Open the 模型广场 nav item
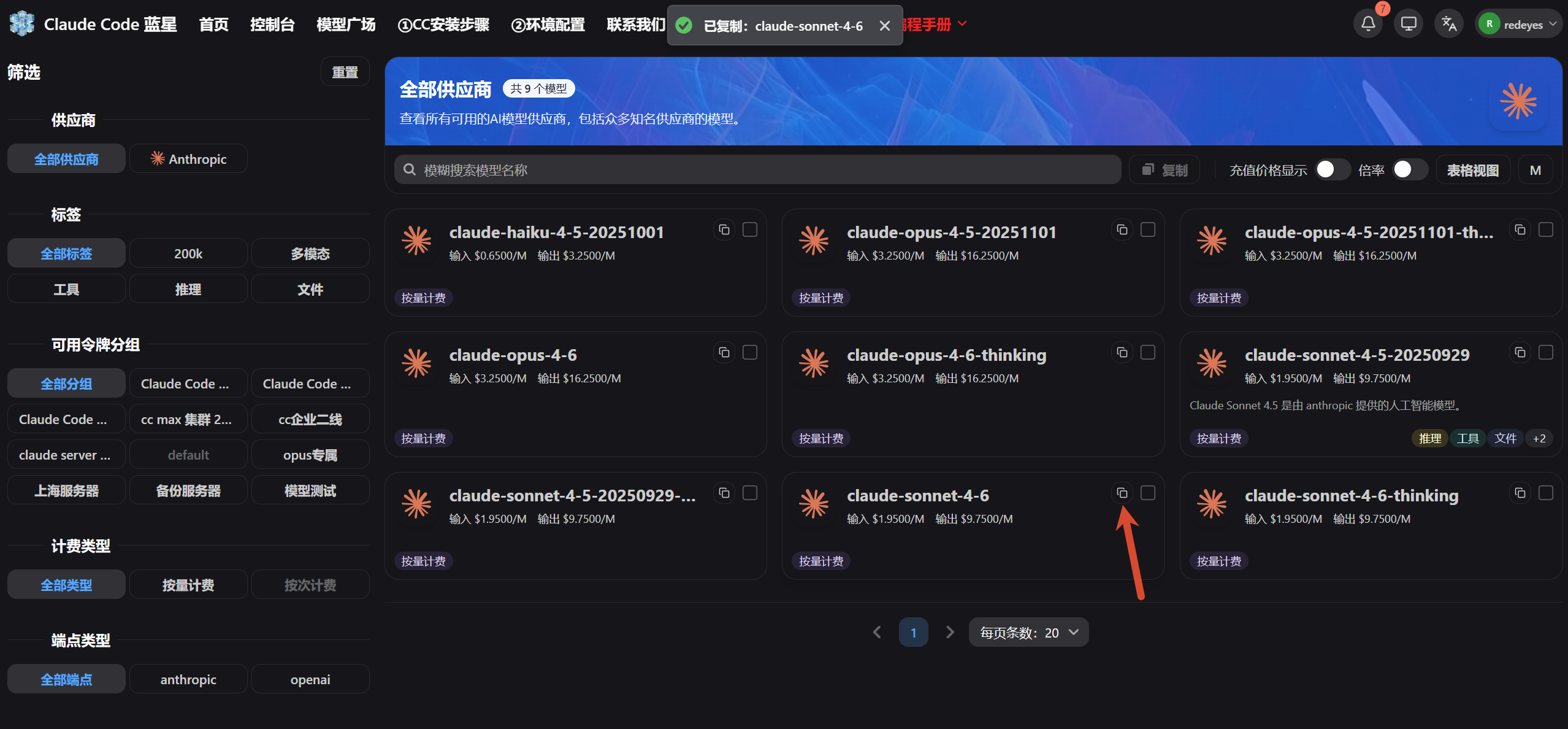The height and width of the screenshot is (729, 1568). point(346,25)
